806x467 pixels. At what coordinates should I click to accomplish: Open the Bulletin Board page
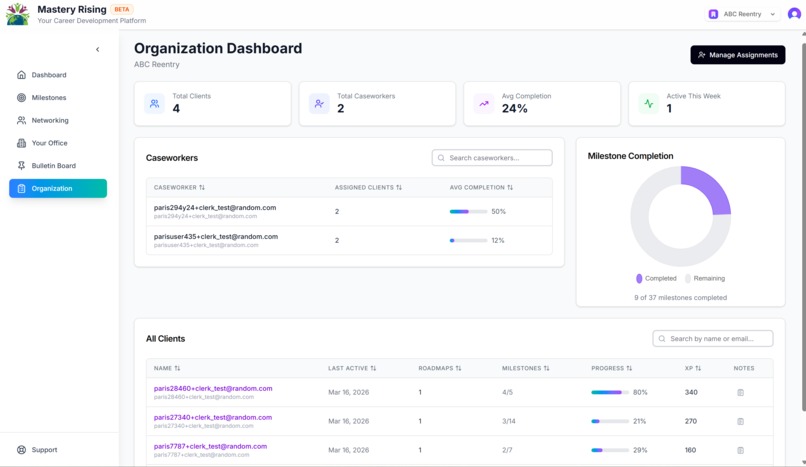(58, 165)
